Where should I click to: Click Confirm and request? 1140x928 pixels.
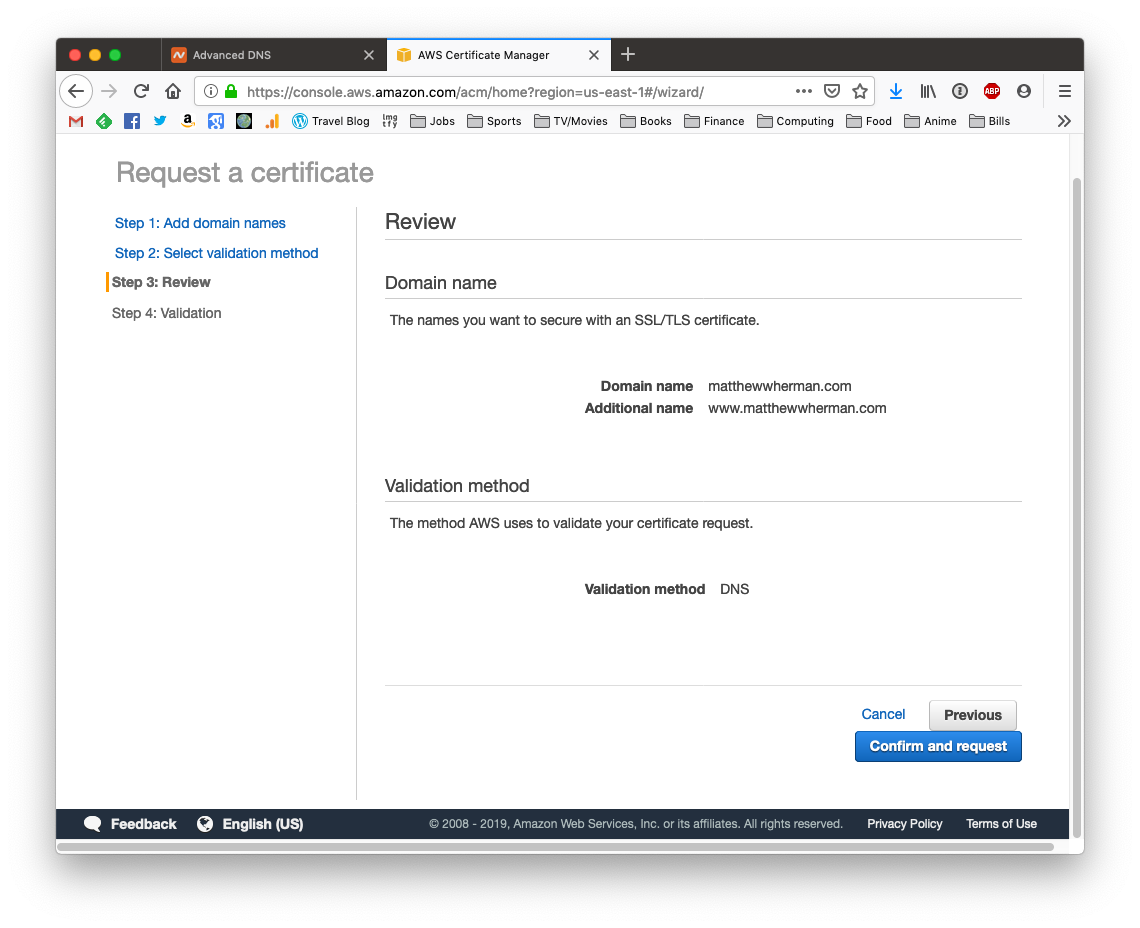coord(938,746)
